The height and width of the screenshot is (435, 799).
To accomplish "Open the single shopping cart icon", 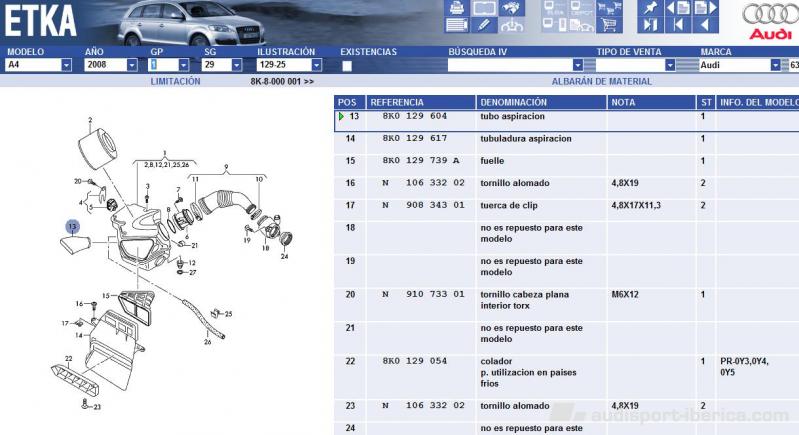I will click(609, 25).
